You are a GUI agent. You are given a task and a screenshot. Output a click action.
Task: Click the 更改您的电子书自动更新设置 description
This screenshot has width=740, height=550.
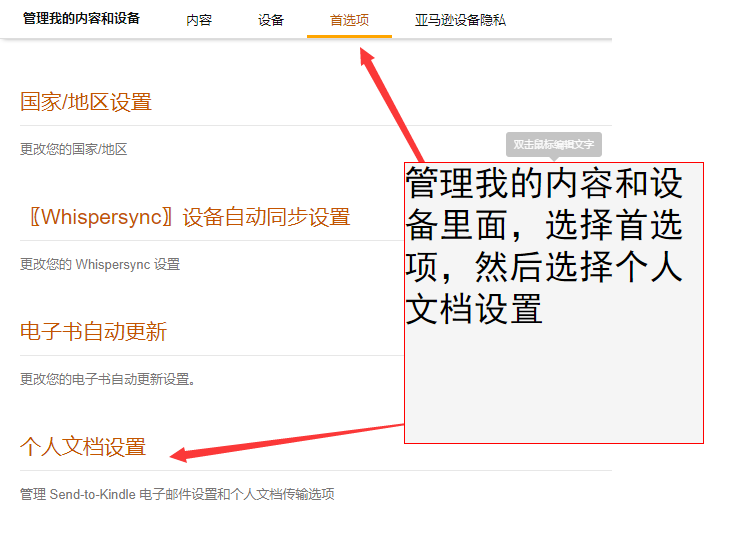pos(109,380)
